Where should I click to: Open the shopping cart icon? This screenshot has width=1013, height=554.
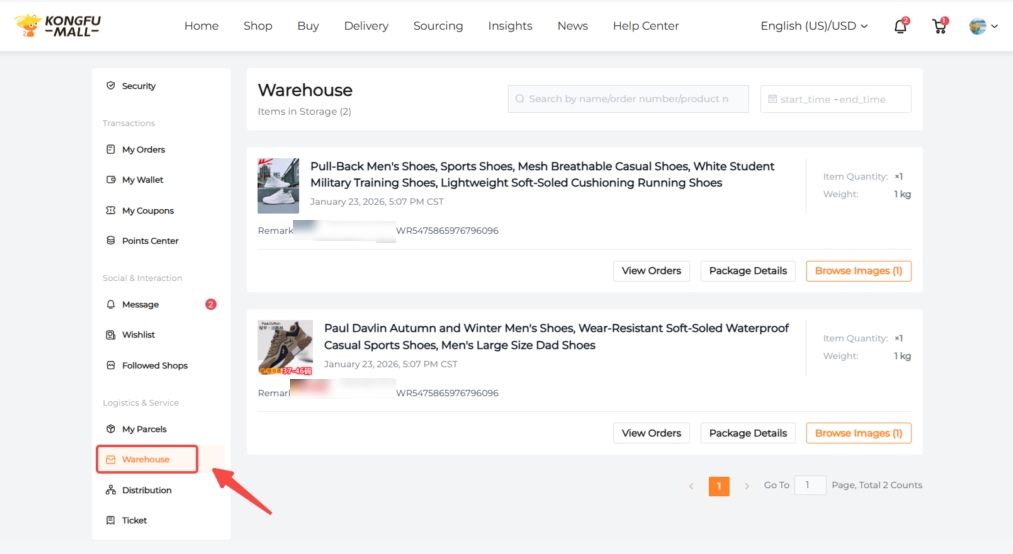pyautogui.click(x=939, y=27)
